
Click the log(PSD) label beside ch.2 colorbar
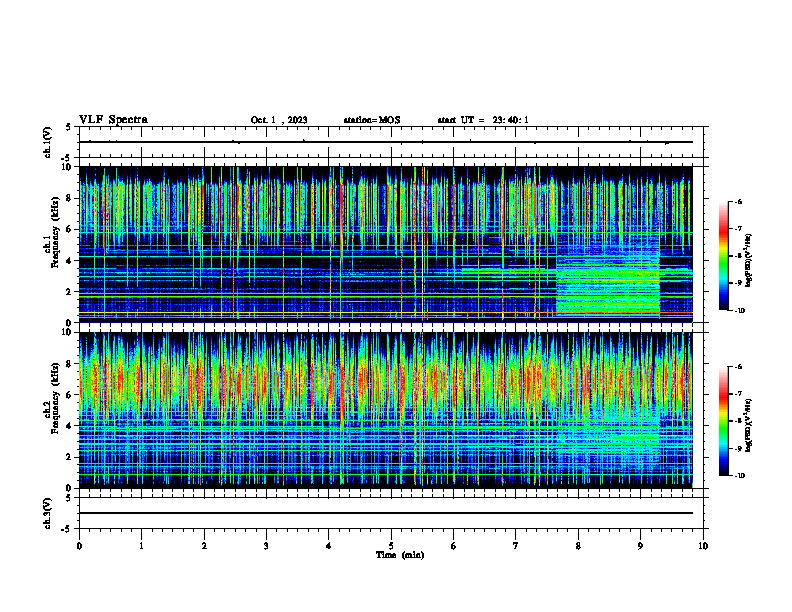pyautogui.click(x=749, y=425)
